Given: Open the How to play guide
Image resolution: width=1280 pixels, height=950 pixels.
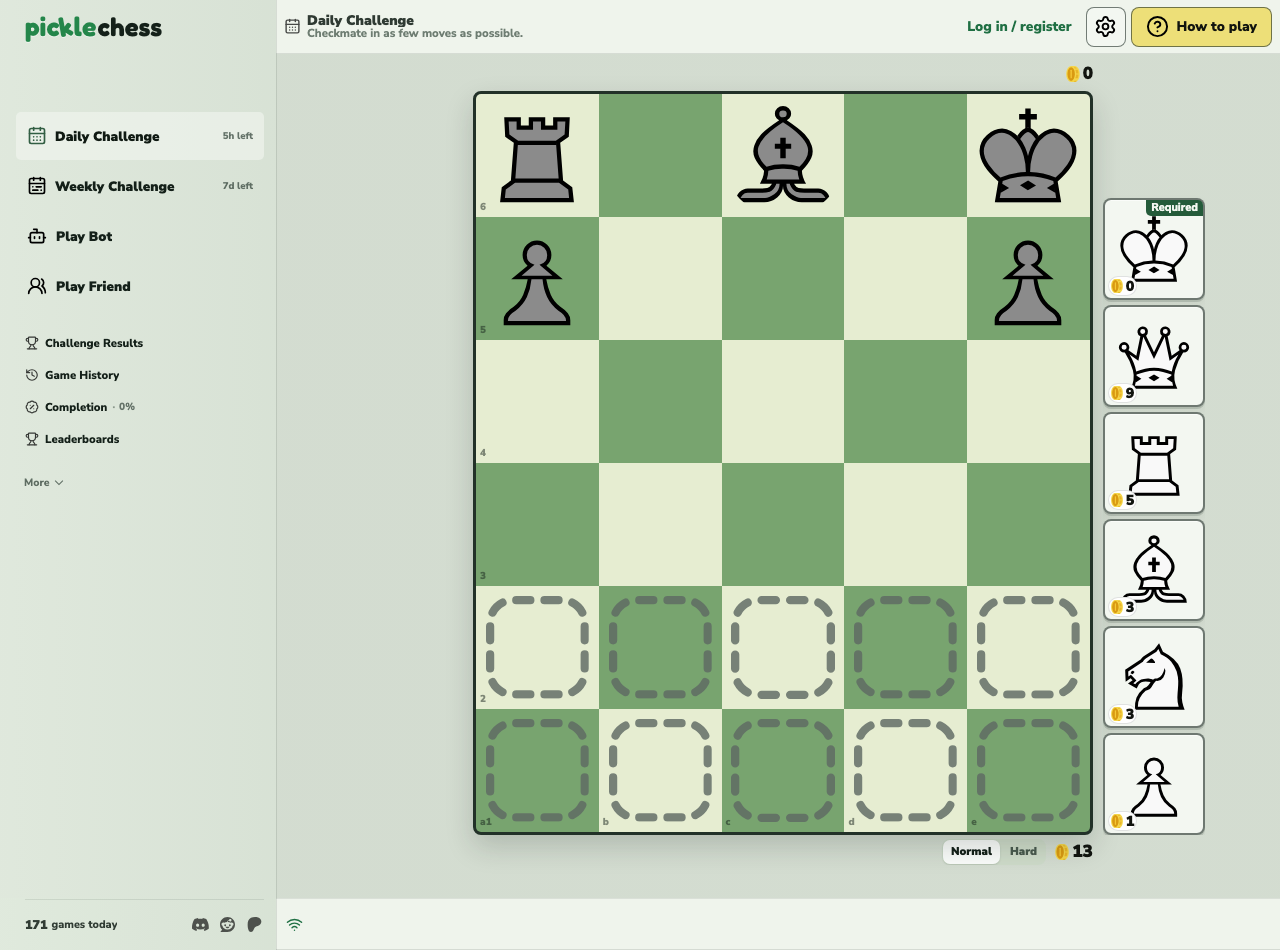Looking at the screenshot, I should (1201, 27).
